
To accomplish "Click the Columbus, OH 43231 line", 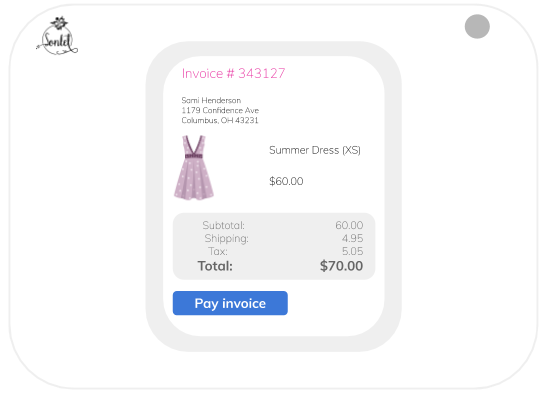I will (220, 120).
